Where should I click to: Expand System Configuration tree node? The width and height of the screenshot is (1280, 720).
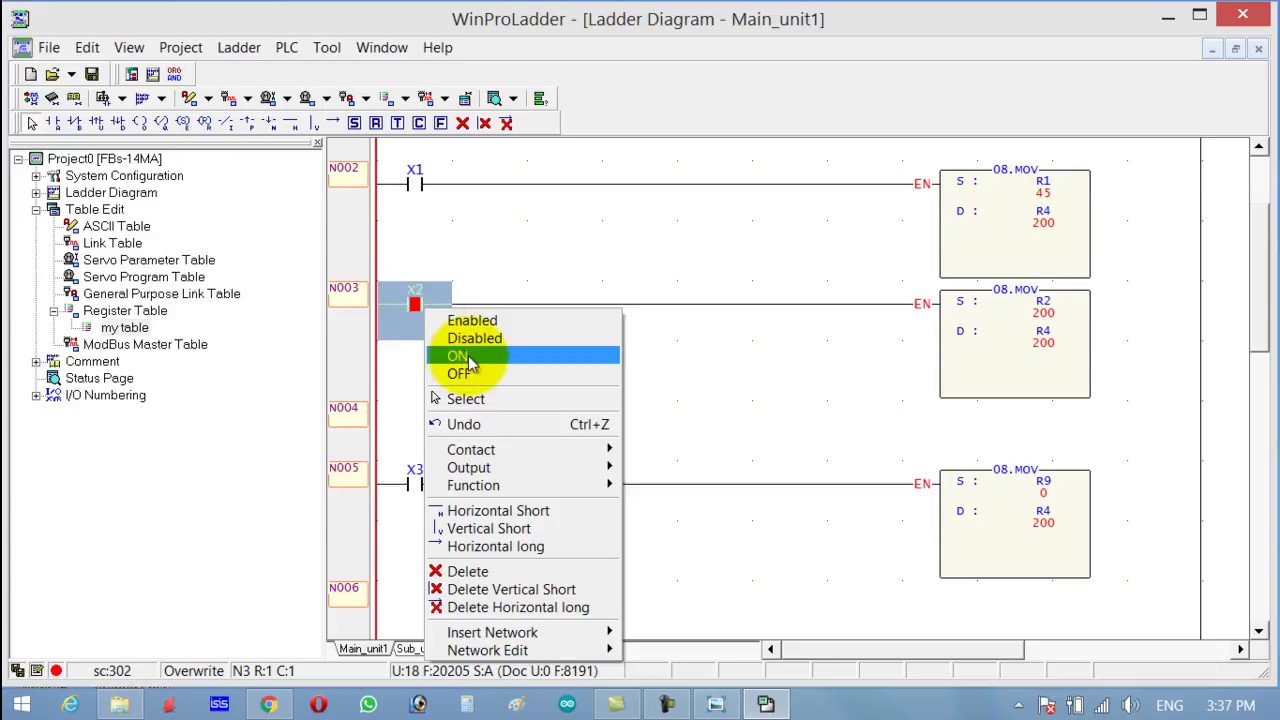tap(36, 176)
